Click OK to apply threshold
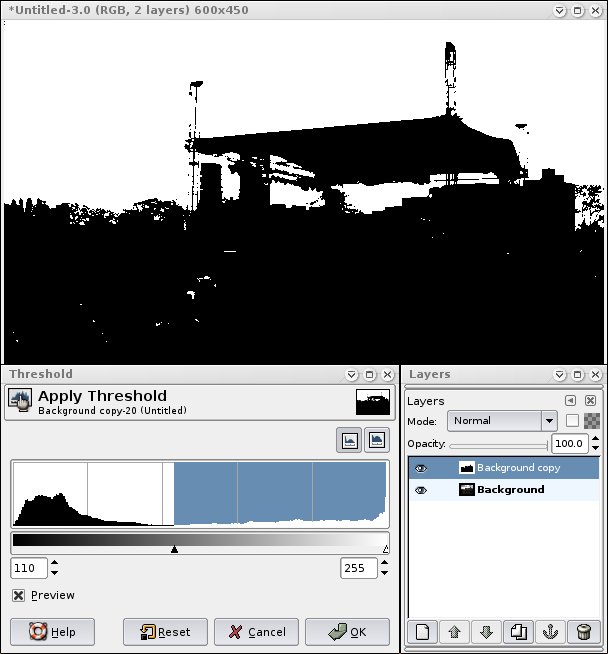Viewport: 608px width, 654px height. click(347, 632)
